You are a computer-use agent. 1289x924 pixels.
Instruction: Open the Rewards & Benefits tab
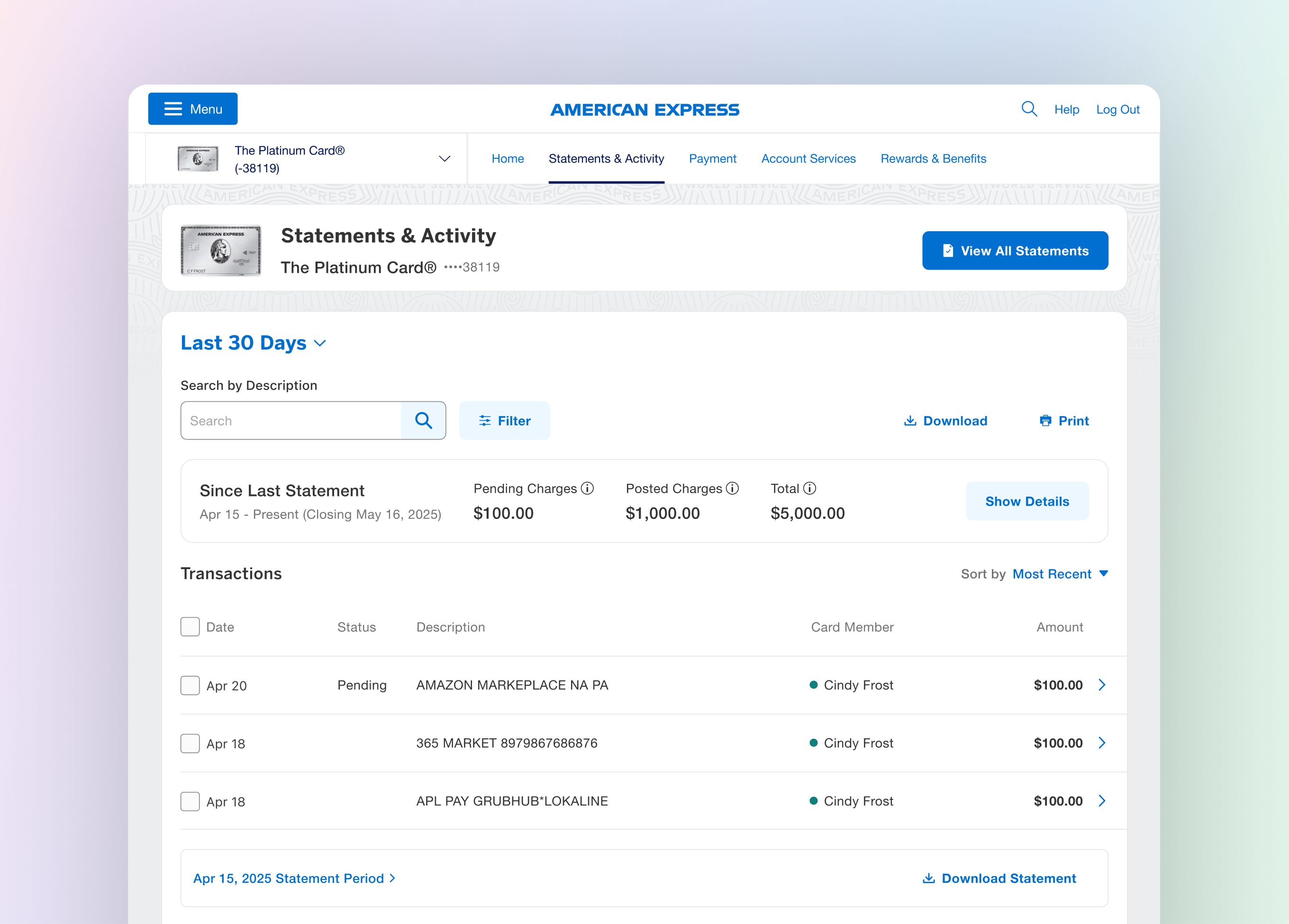(933, 159)
